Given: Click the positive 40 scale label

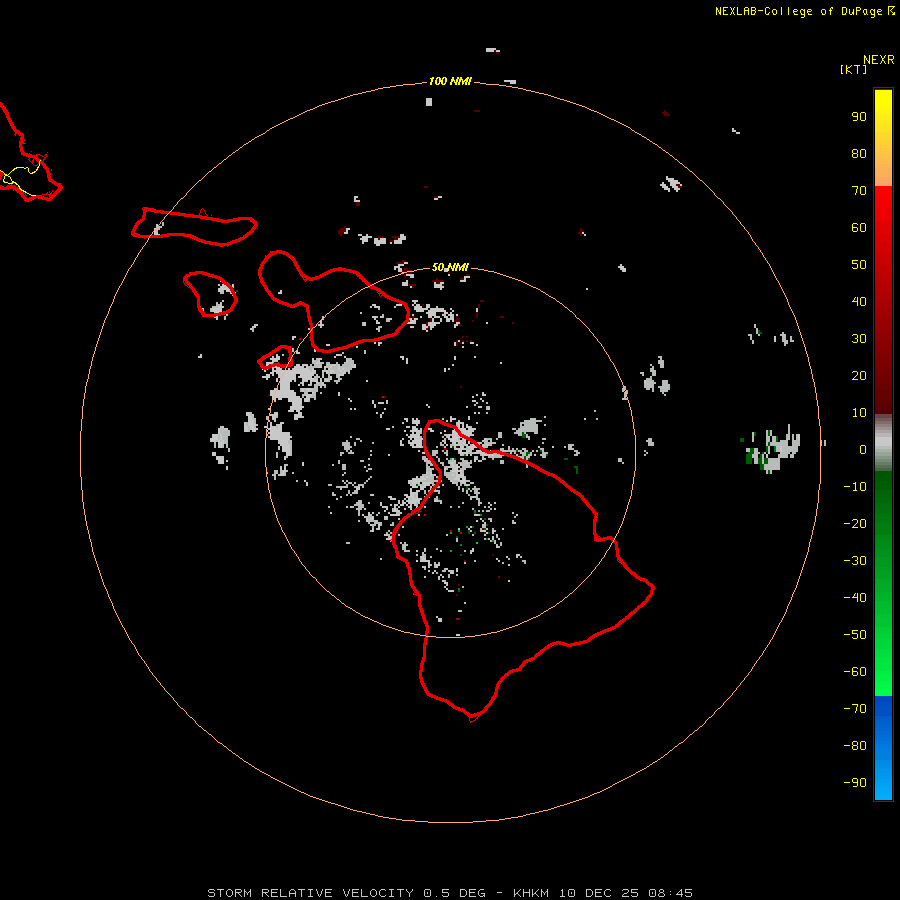Looking at the screenshot, I should (859, 301).
